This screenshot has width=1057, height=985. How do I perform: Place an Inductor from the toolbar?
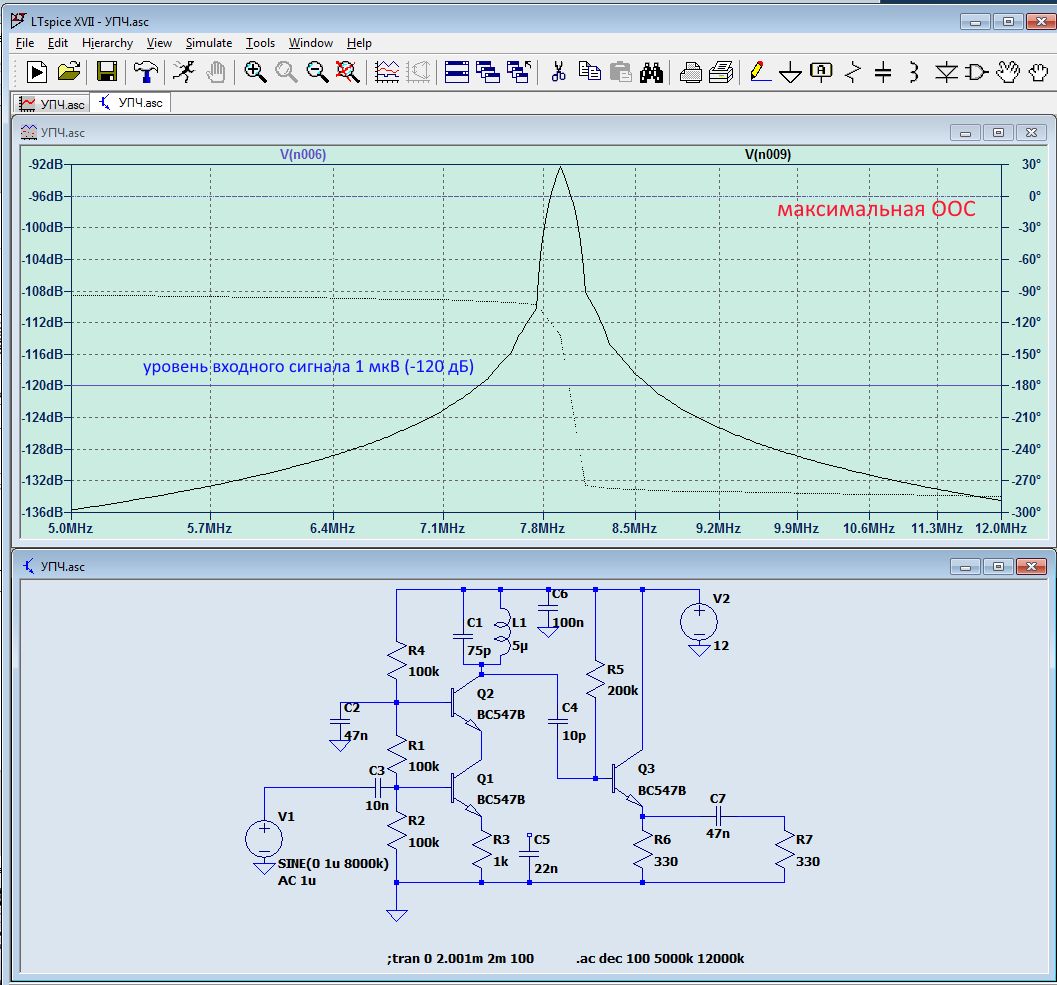point(914,71)
